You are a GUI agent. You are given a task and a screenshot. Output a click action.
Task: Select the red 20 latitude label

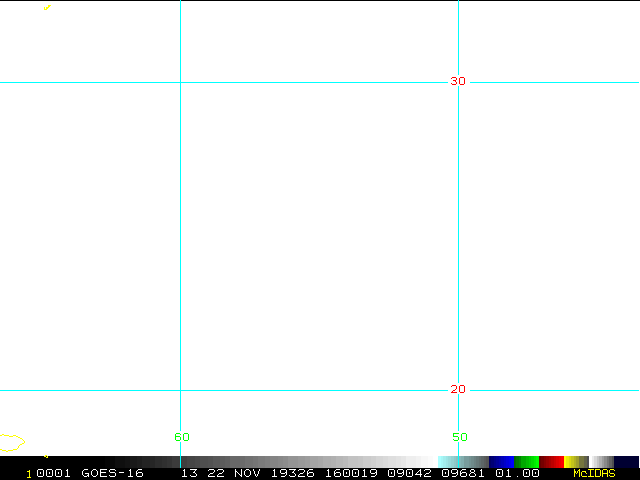point(458,389)
